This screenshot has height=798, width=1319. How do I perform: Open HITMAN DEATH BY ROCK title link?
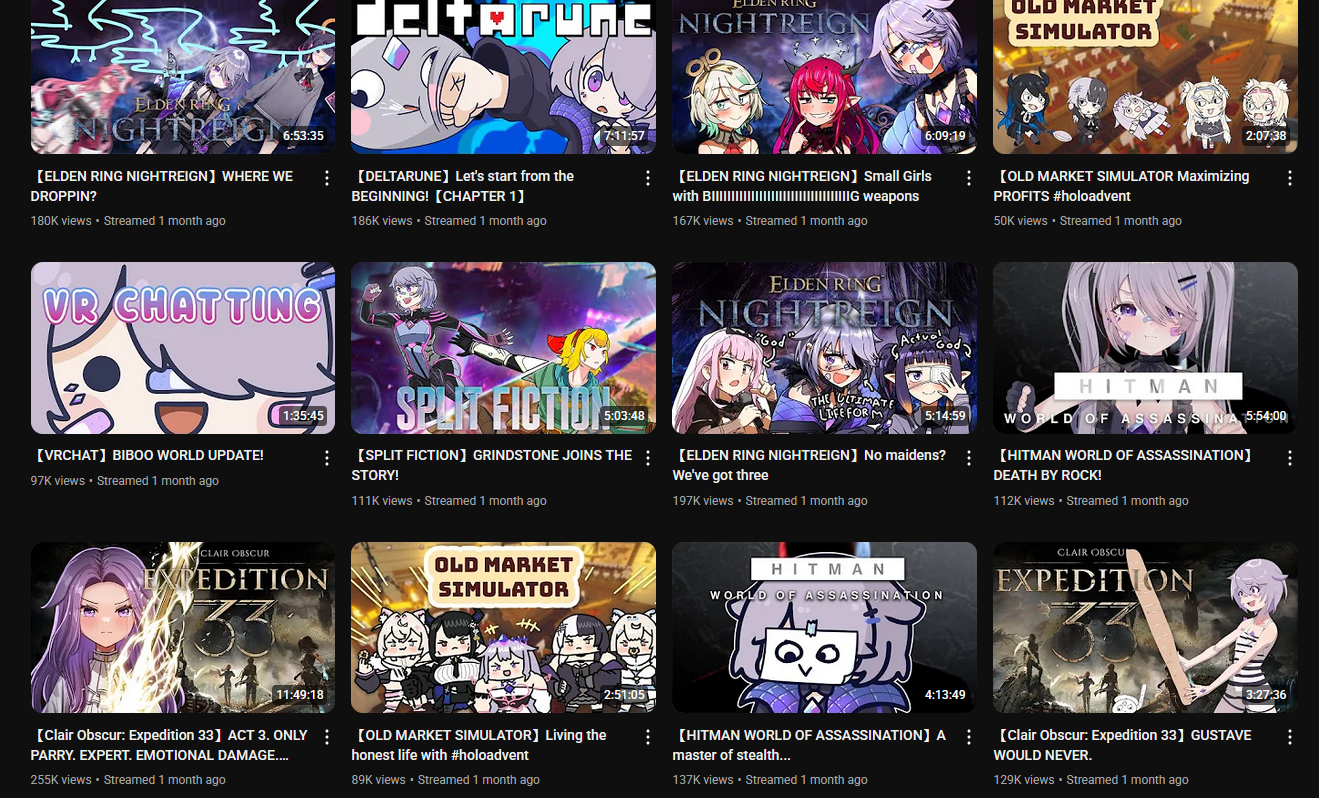1122,465
